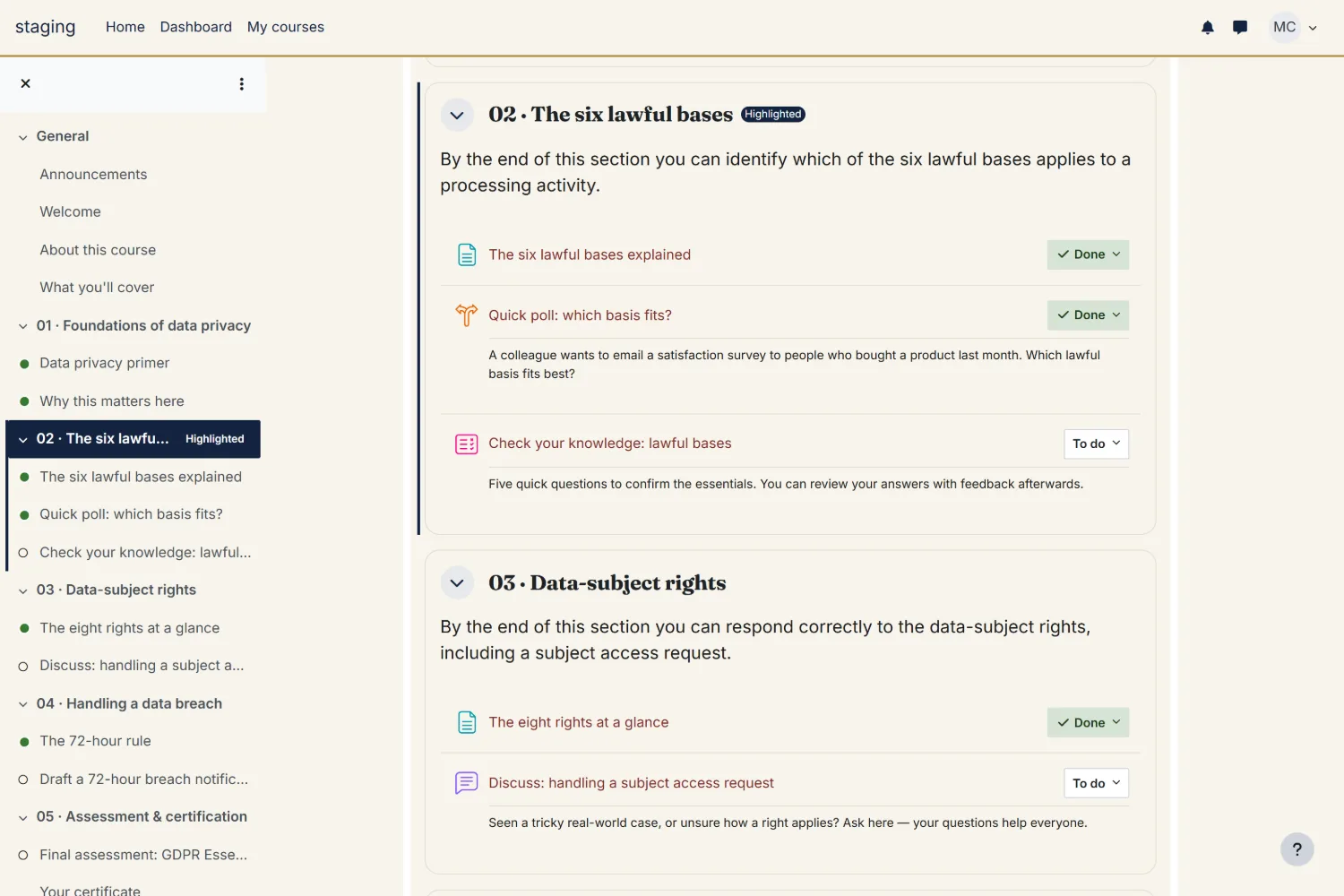
Task: Select Quick poll: which basis fits? in course index
Action: pyautogui.click(x=131, y=514)
